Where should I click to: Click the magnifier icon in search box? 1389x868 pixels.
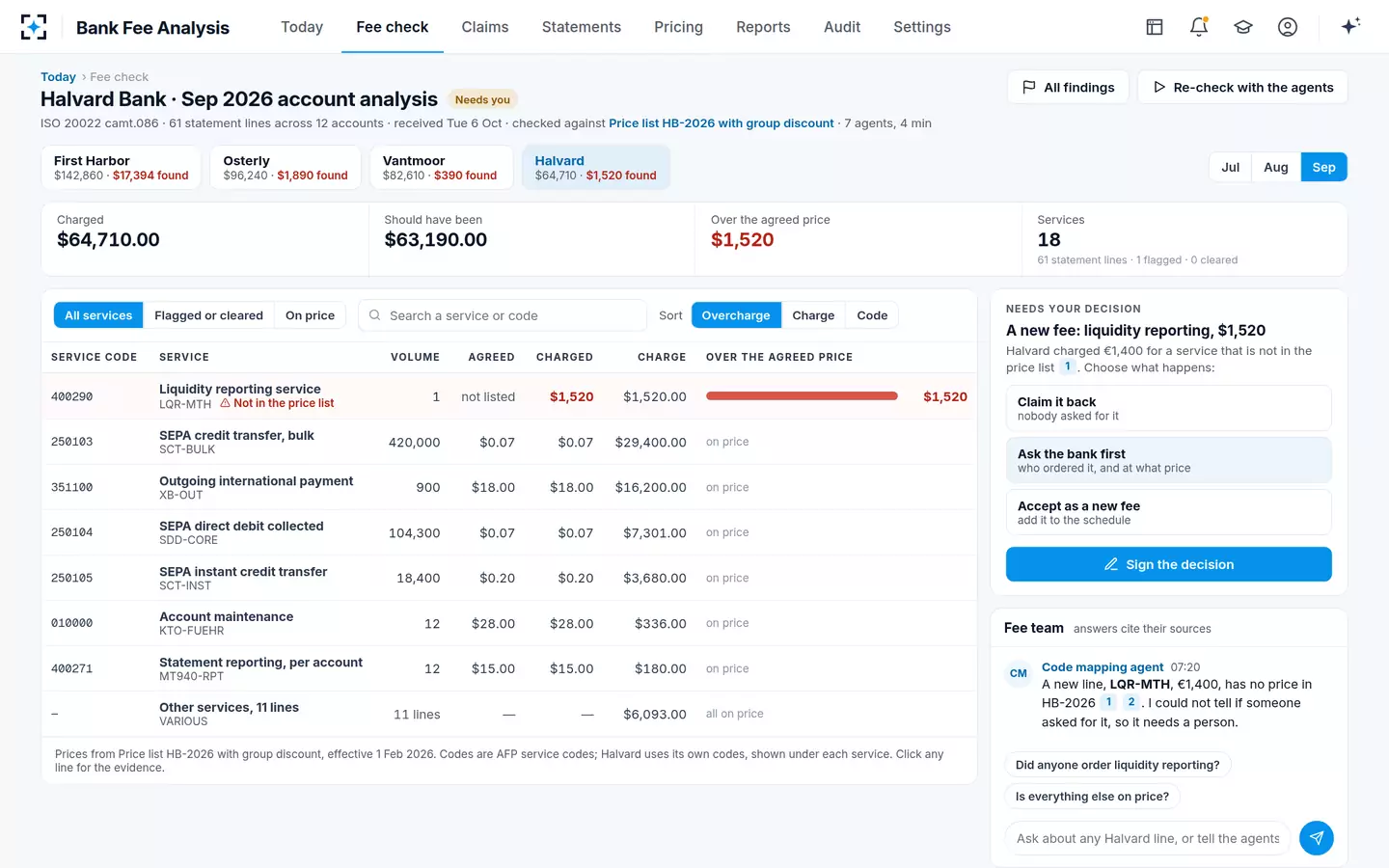(375, 315)
